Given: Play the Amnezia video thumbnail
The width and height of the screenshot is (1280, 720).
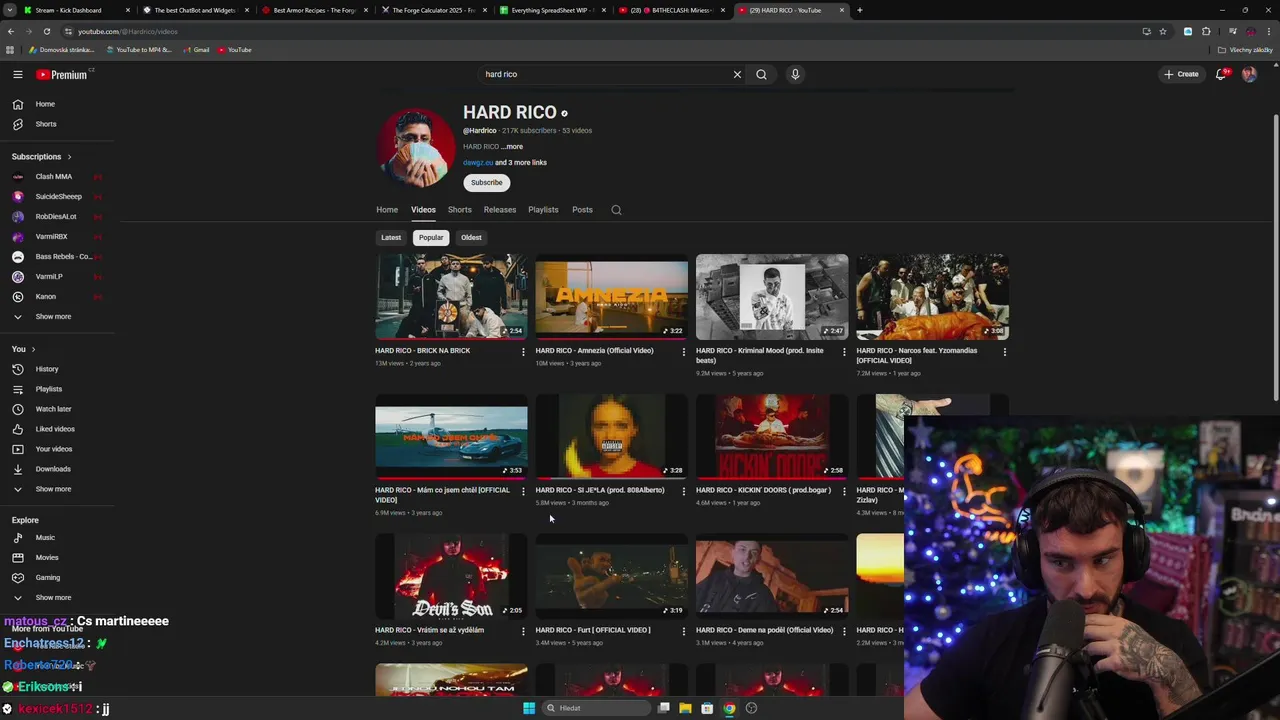Looking at the screenshot, I should tap(612, 297).
